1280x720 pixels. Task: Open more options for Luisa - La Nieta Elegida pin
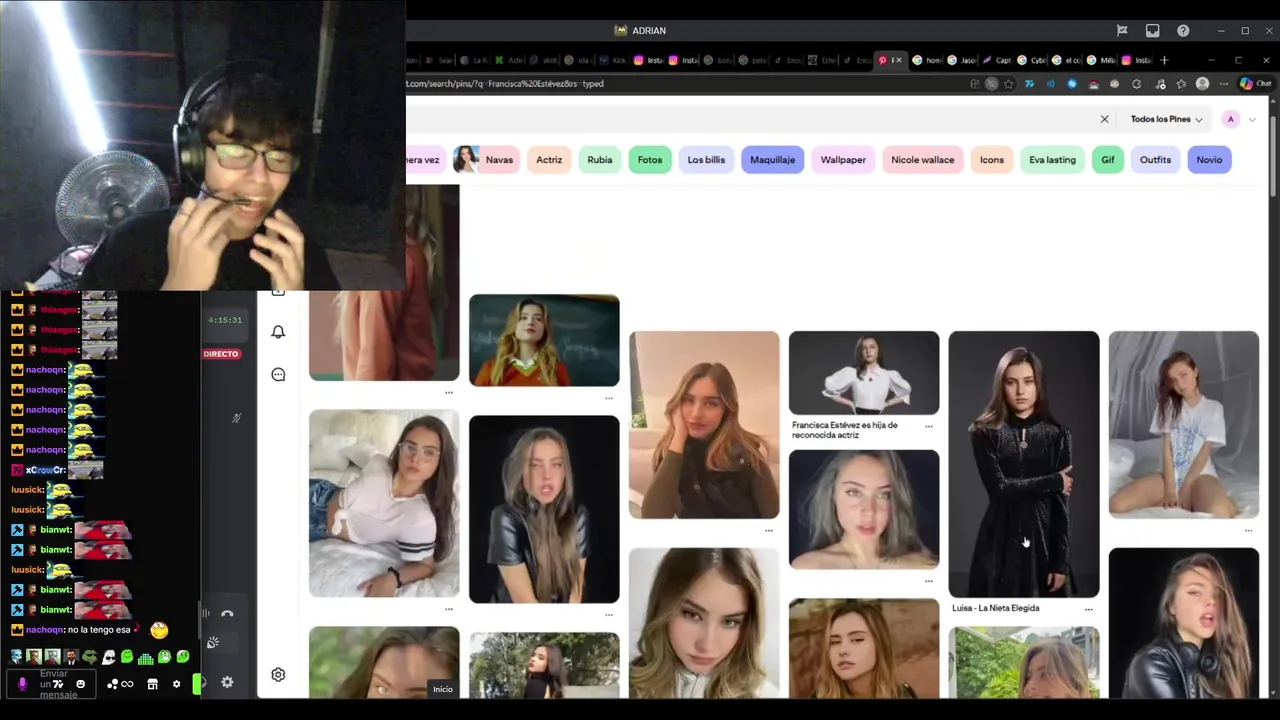point(1088,609)
